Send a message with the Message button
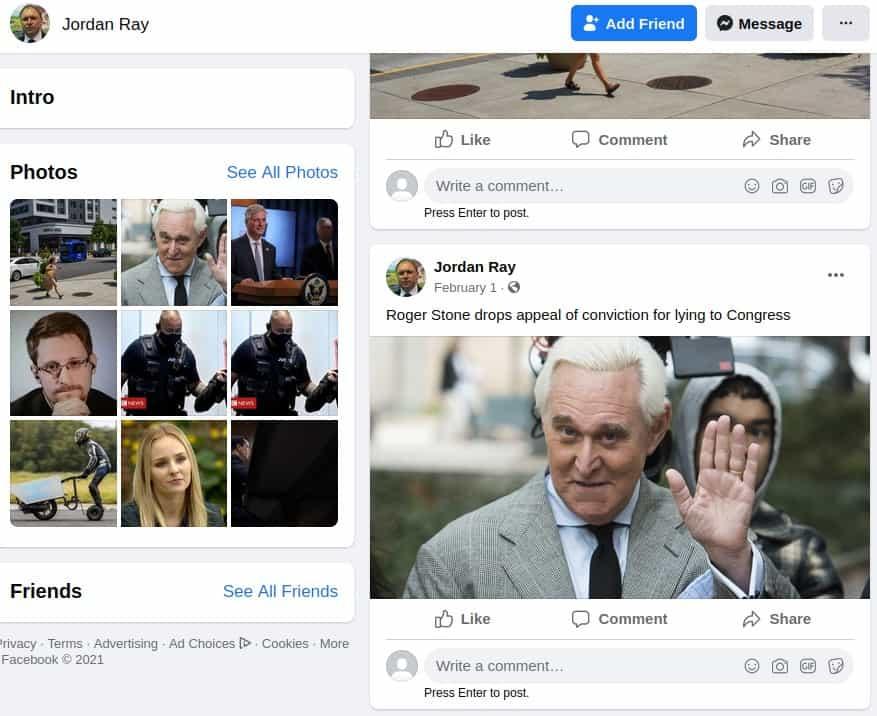This screenshot has height=716, width=877. tap(759, 23)
